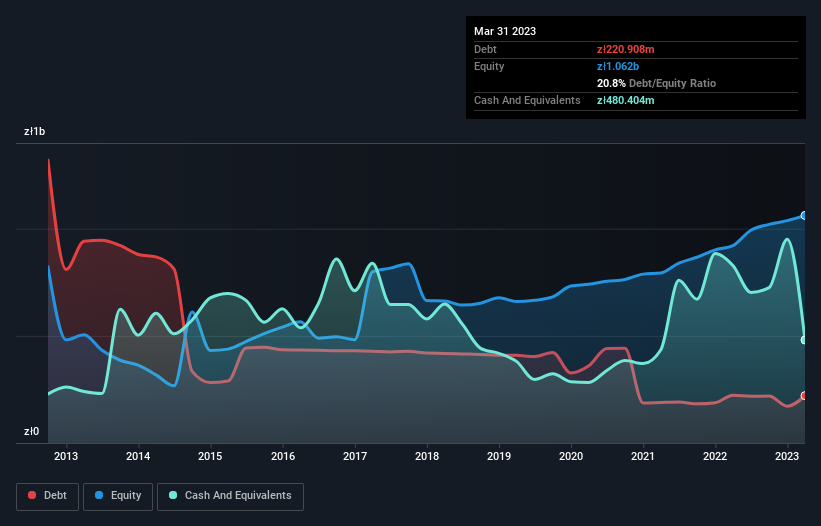Click the zł1b y-axis label
The image size is (821, 526).
coord(35,131)
